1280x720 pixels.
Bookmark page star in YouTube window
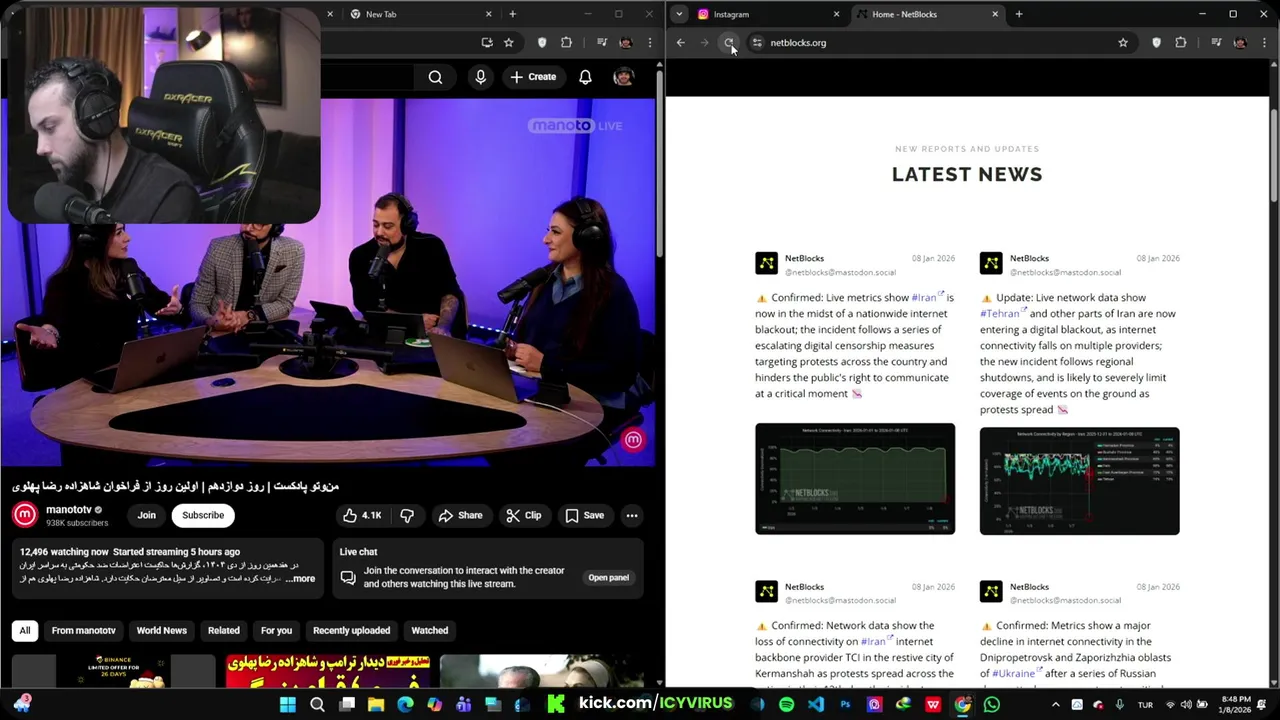pyautogui.click(x=509, y=43)
